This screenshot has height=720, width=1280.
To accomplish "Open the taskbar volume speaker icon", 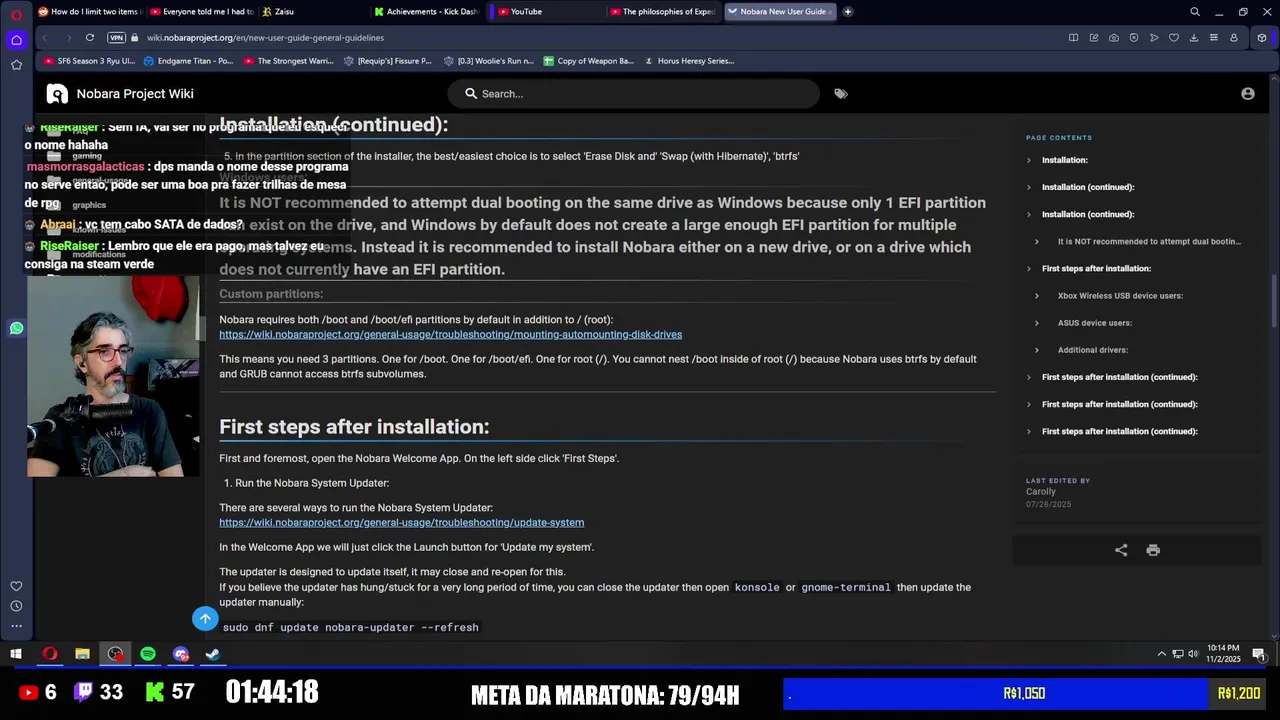I will (1193, 654).
